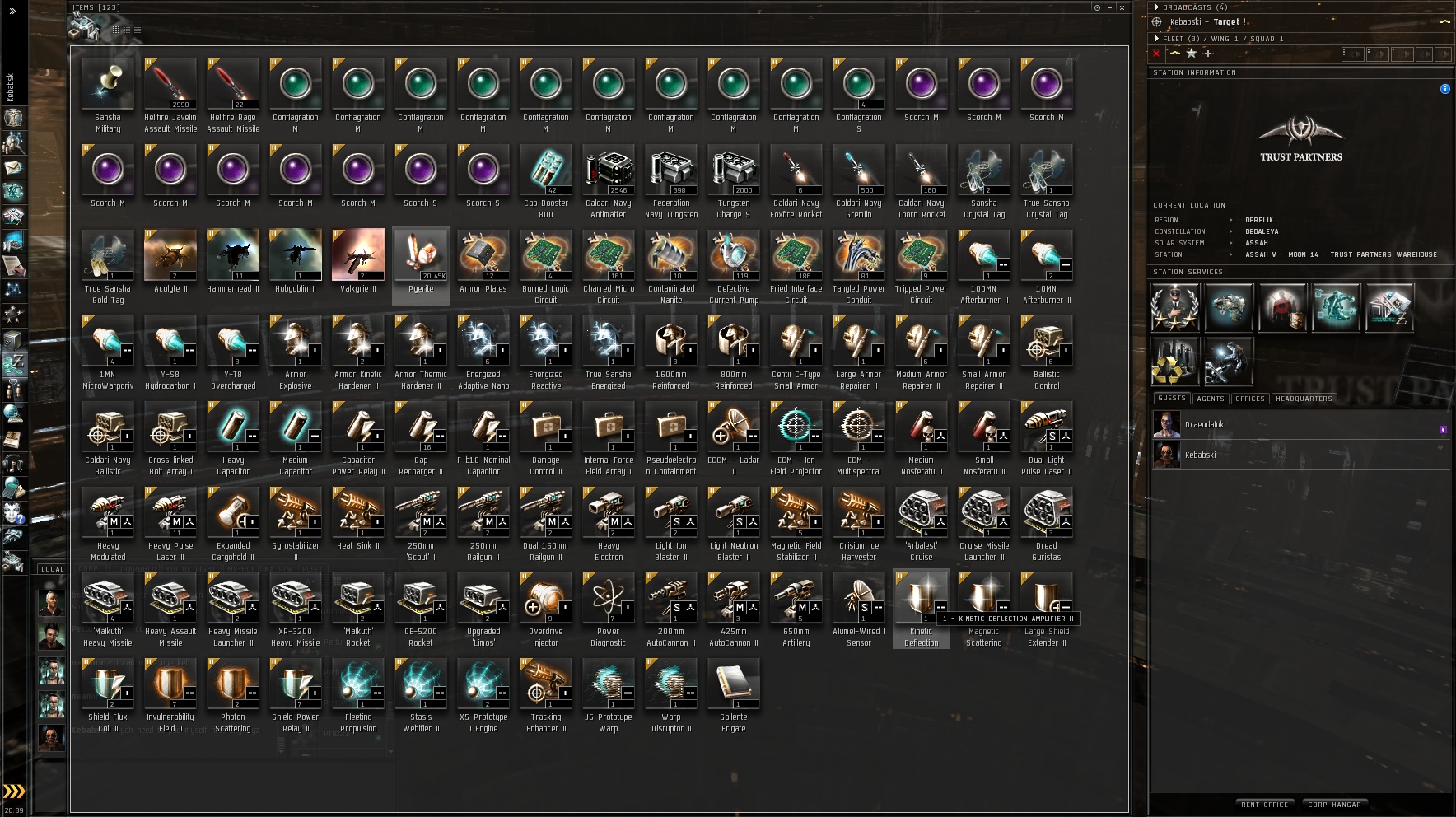The width and height of the screenshot is (1456, 817).
Task: Select the Alumel-Wired I Sensor item
Action: [859, 610]
